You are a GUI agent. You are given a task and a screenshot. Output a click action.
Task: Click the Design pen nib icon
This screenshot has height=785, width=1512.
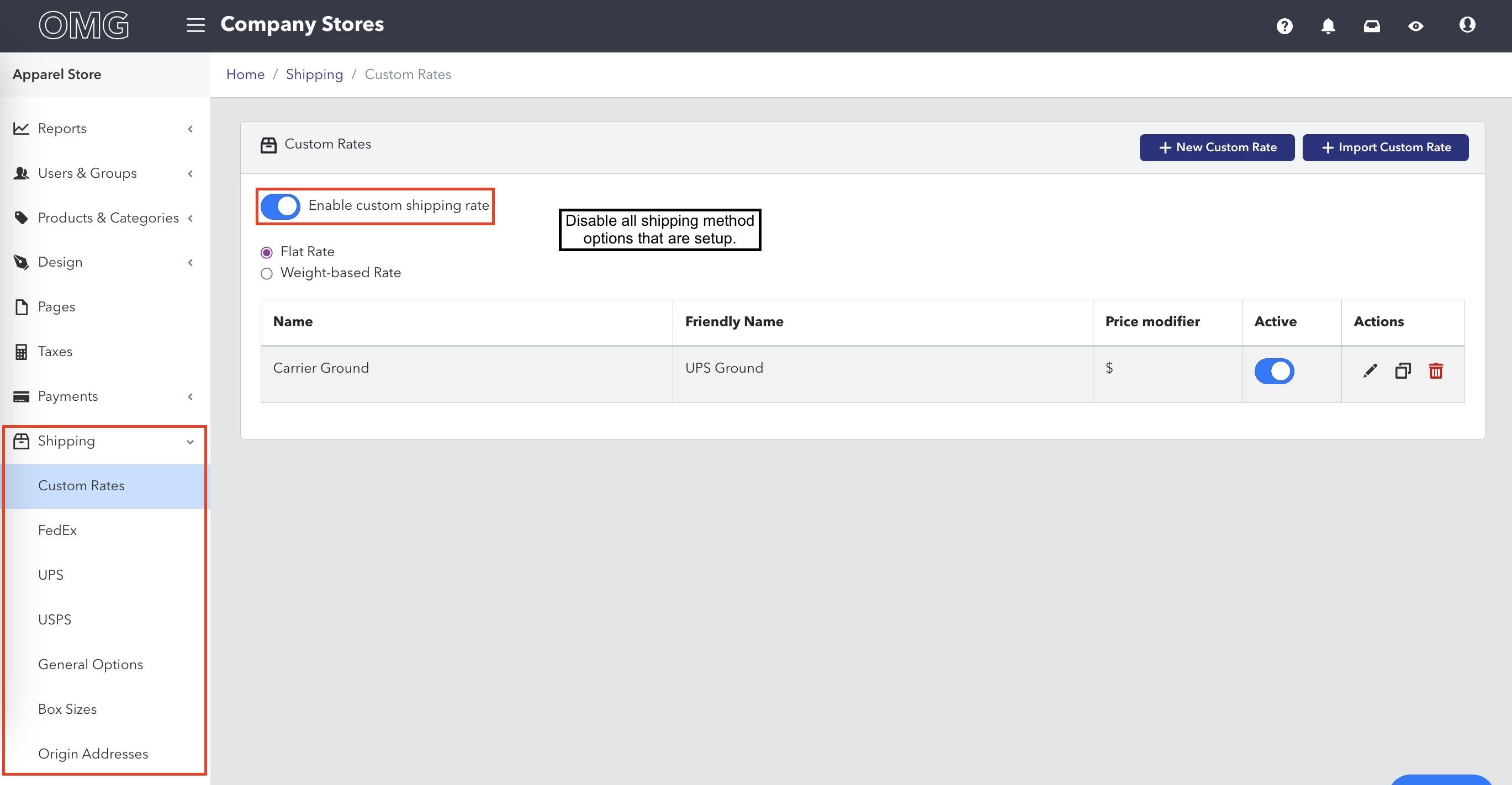tap(21, 262)
